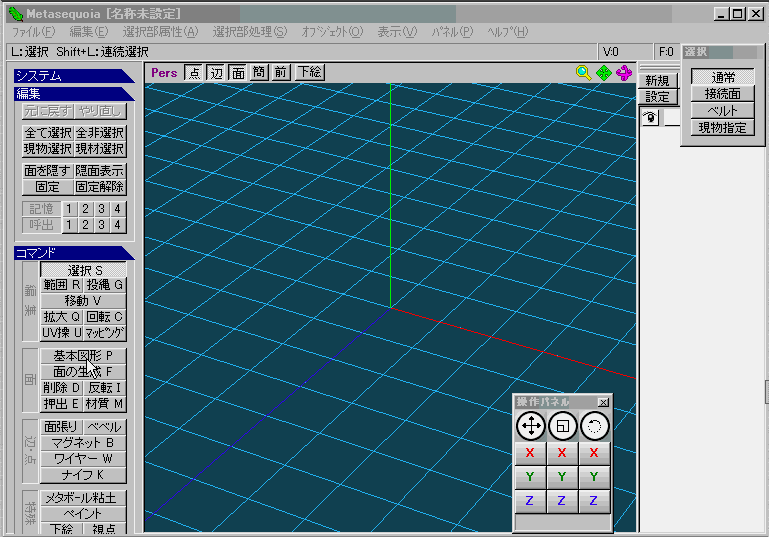Choose 移動 V move command
771x545 pixels.
pos(83,301)
